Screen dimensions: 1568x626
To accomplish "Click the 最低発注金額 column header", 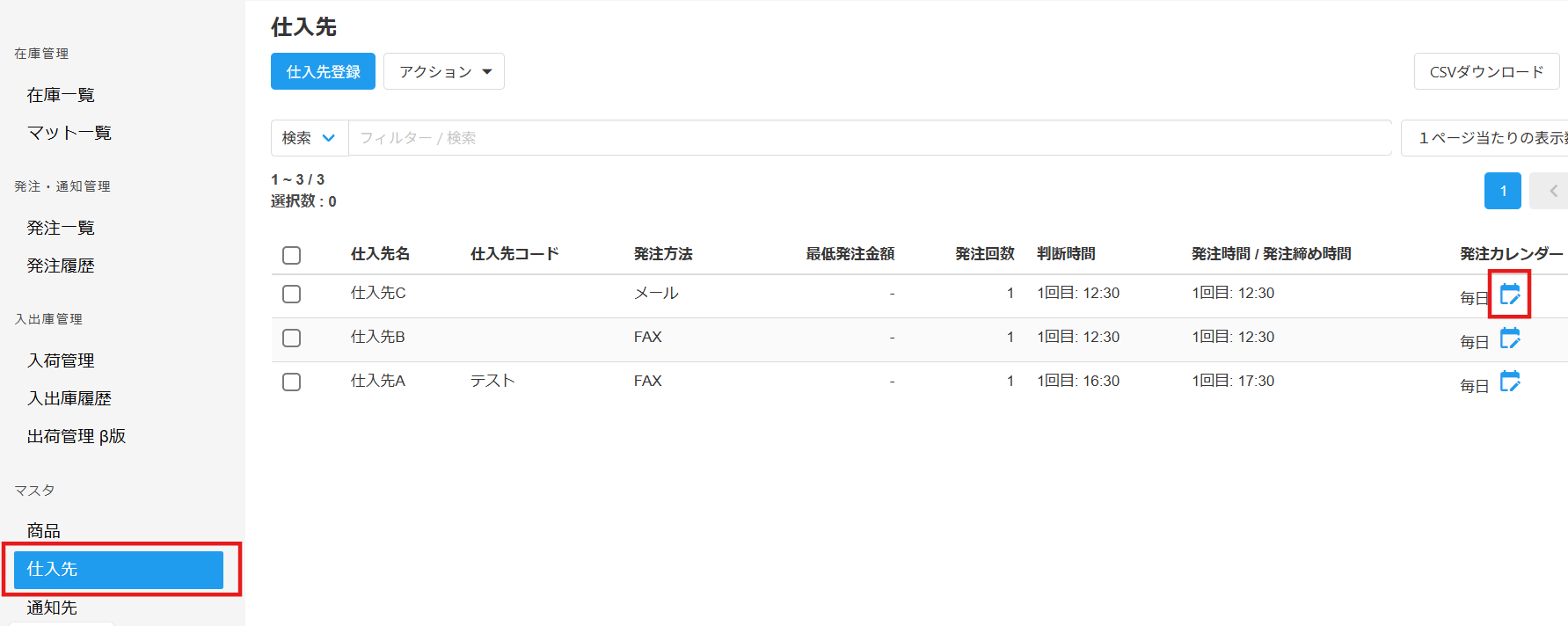I will point(850,254).
